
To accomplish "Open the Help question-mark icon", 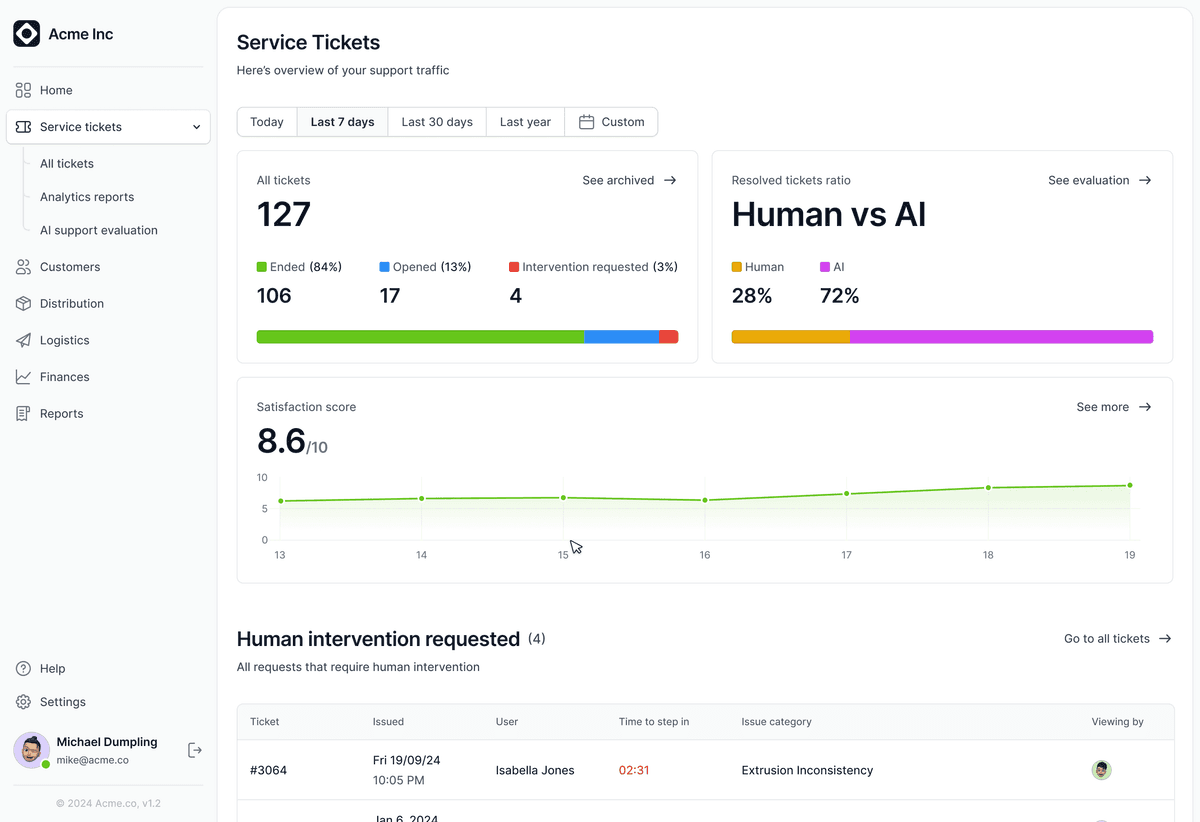I will (x=23, y=668).
